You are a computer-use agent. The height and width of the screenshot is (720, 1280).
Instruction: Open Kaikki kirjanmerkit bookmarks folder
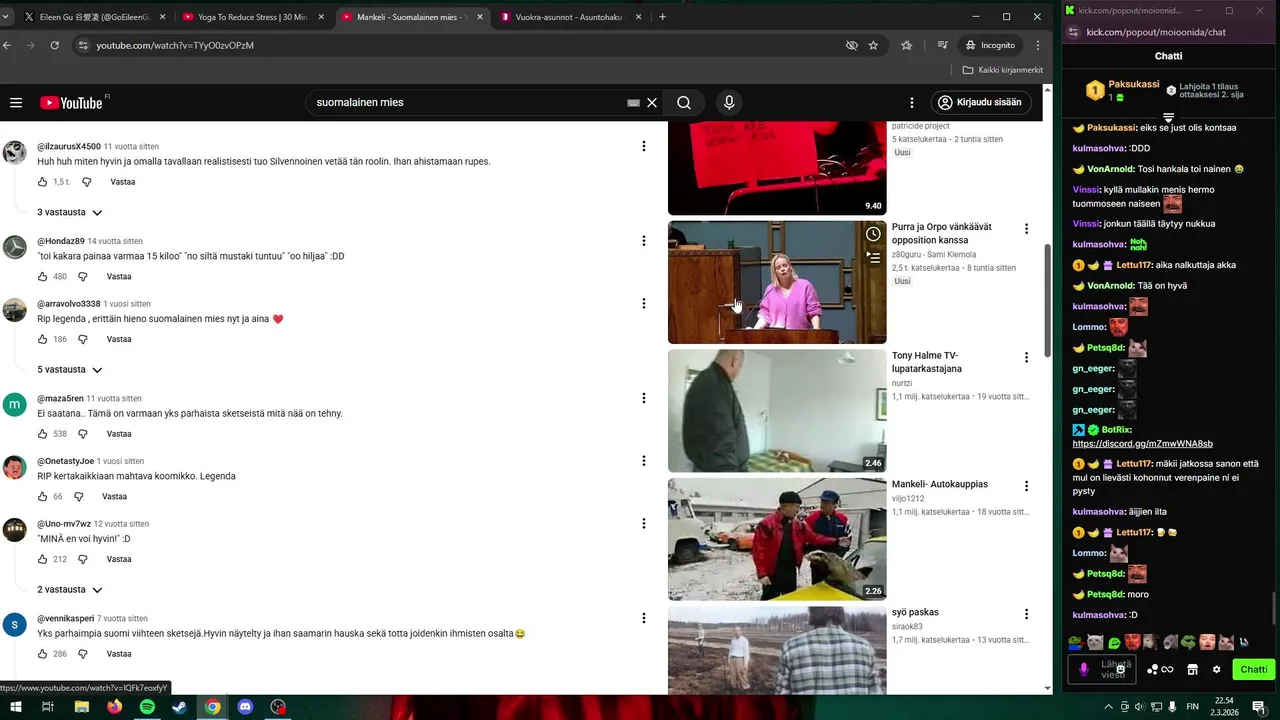click(x=1003, y=70)
